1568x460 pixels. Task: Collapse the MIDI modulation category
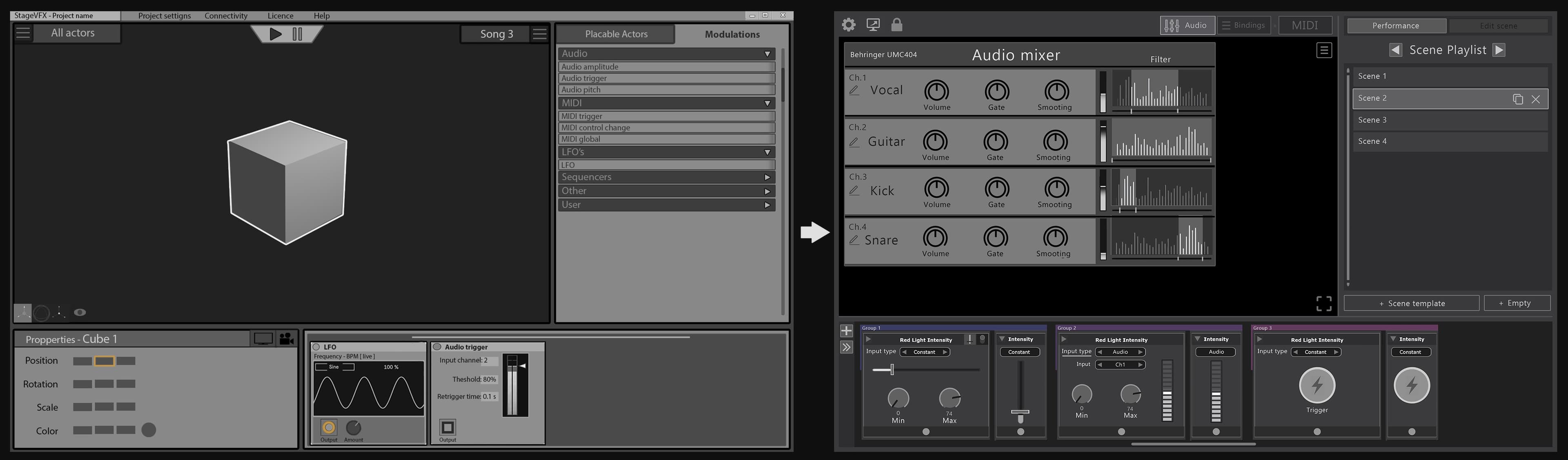[x=768, y=104]
